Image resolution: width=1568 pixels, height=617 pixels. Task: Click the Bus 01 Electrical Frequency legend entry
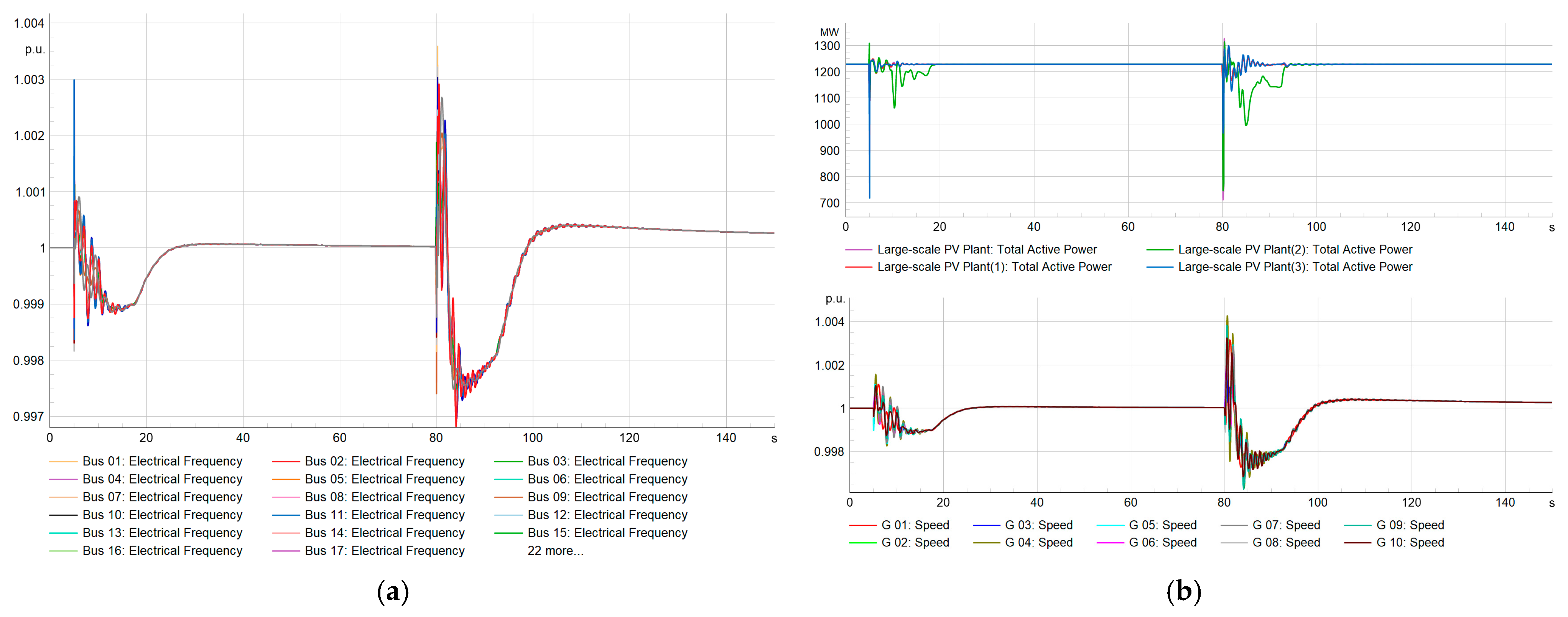162,461
